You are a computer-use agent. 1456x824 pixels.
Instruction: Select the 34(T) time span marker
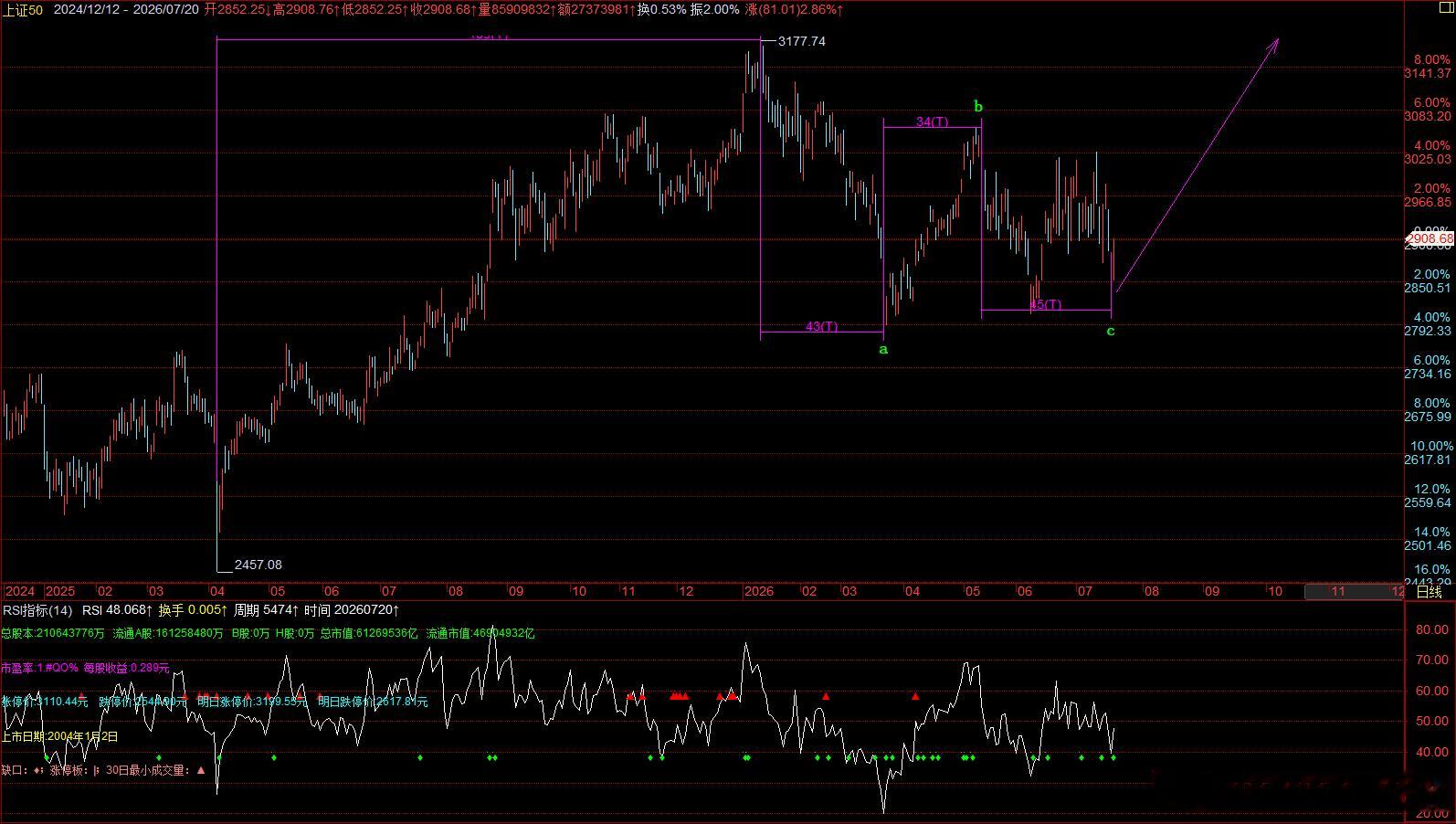click(932, 121)
